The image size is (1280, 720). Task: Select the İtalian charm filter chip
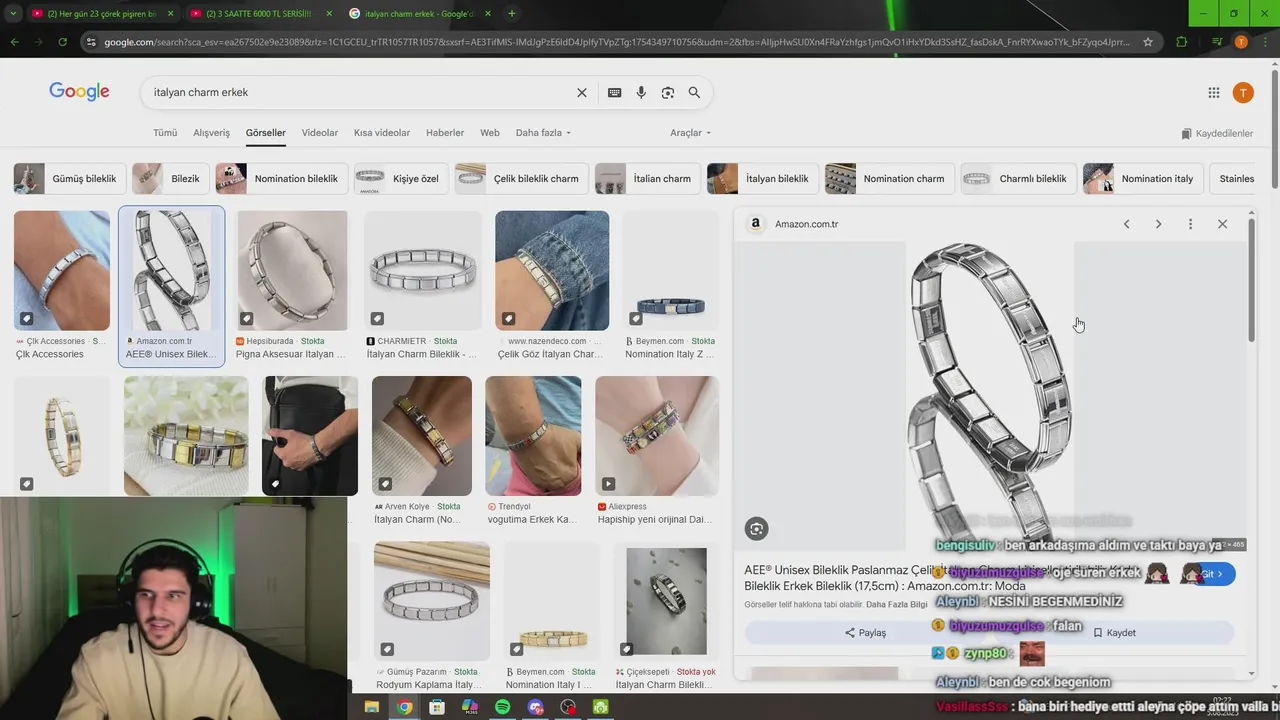[648, 179]
